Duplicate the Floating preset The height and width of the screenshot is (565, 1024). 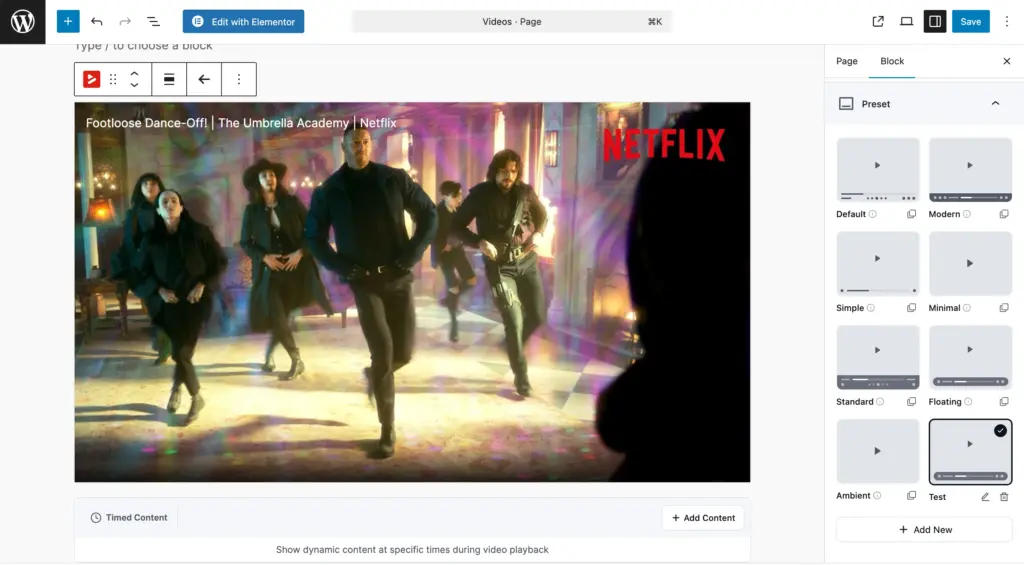point(1004,402)
